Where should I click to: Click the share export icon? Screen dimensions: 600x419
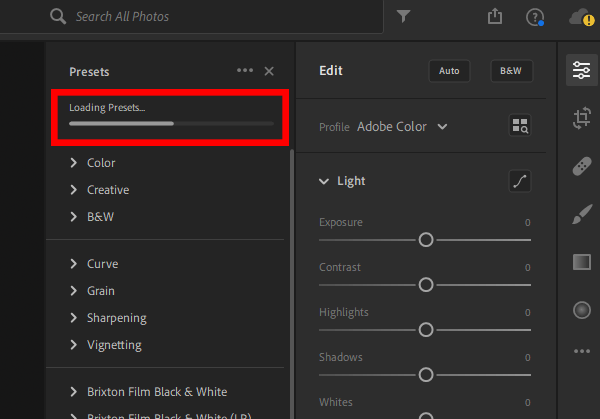click(x=495, y=16)
